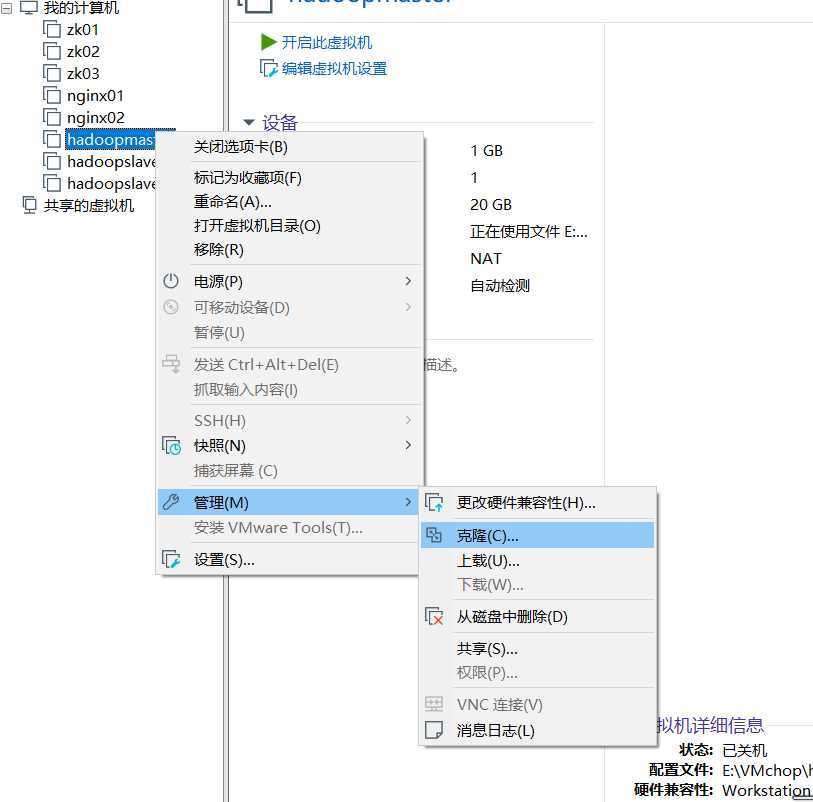Click the clone icon beside 克隆(C)...

pyautogui.click(x=434, y=534)
